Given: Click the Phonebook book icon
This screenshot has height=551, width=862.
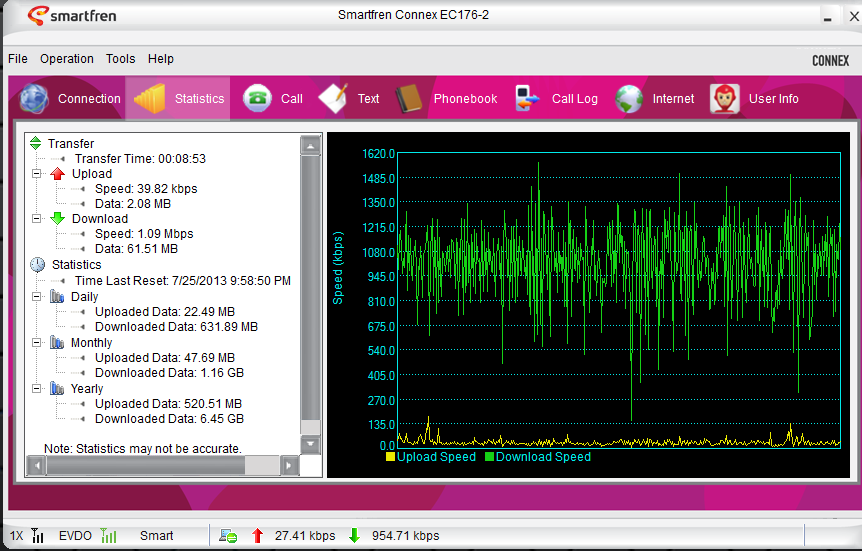Looking at the screenshot, I should click(x=409, y=98).
